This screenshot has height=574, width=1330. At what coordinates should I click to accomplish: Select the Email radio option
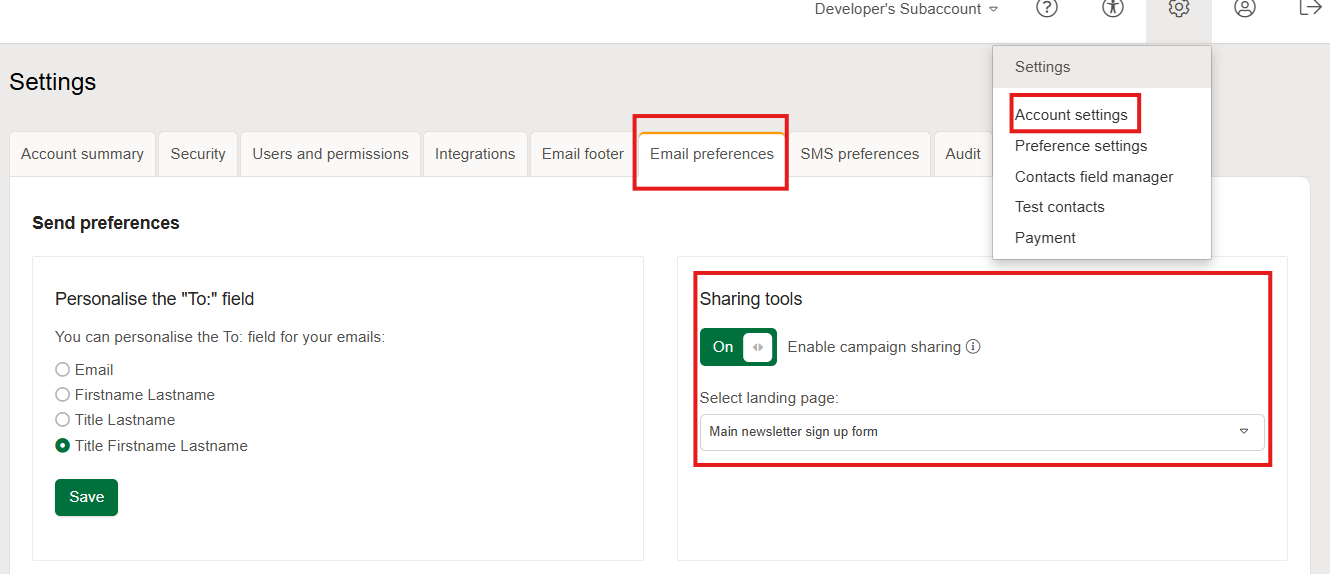(x=63, y=370)
